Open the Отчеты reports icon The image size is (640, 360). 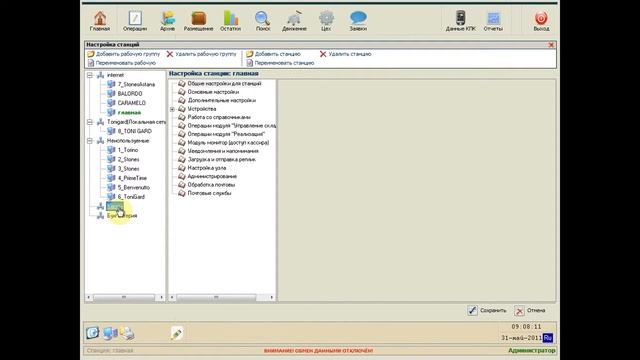point(493,21)
